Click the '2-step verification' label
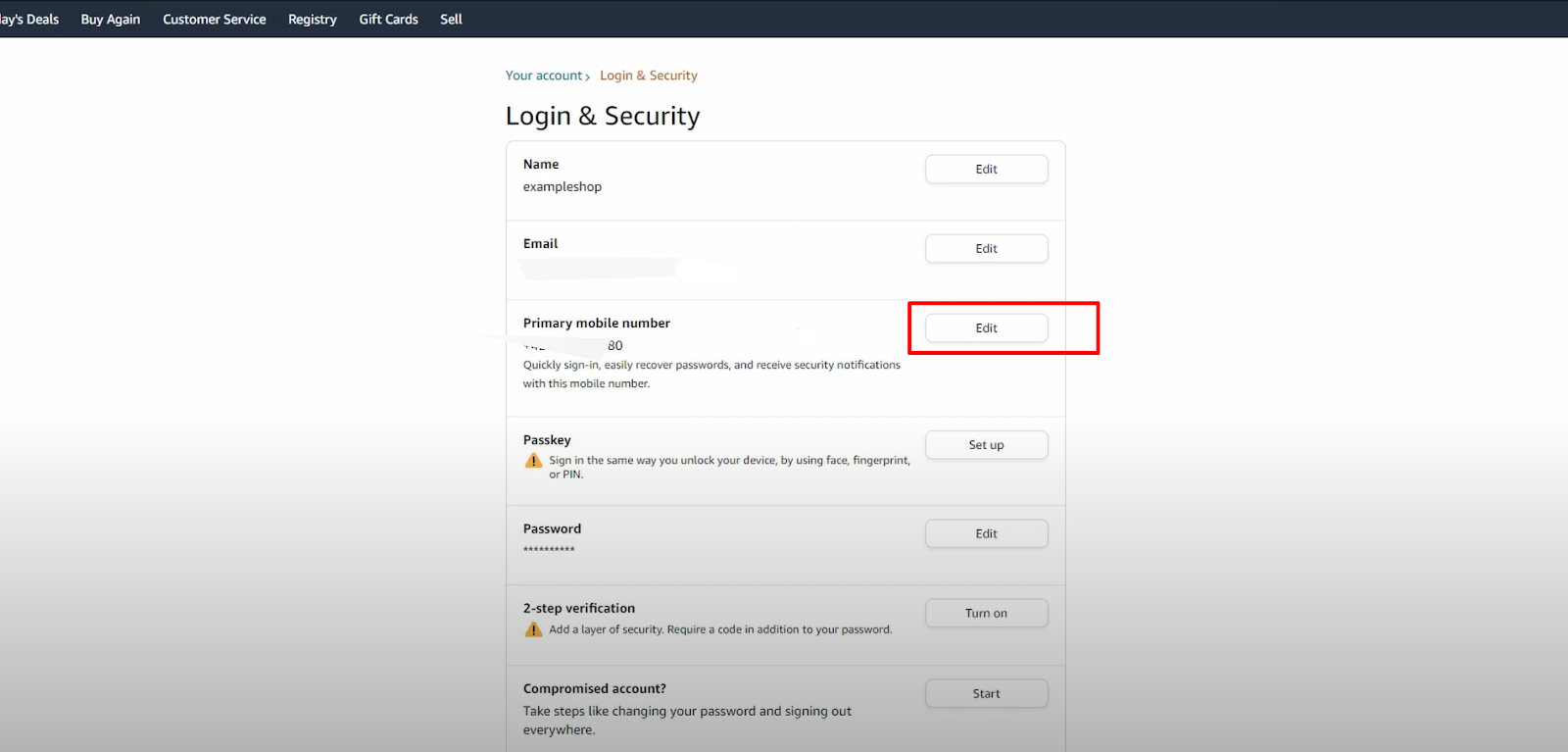 pyautogui.click(x=579, y=608)
